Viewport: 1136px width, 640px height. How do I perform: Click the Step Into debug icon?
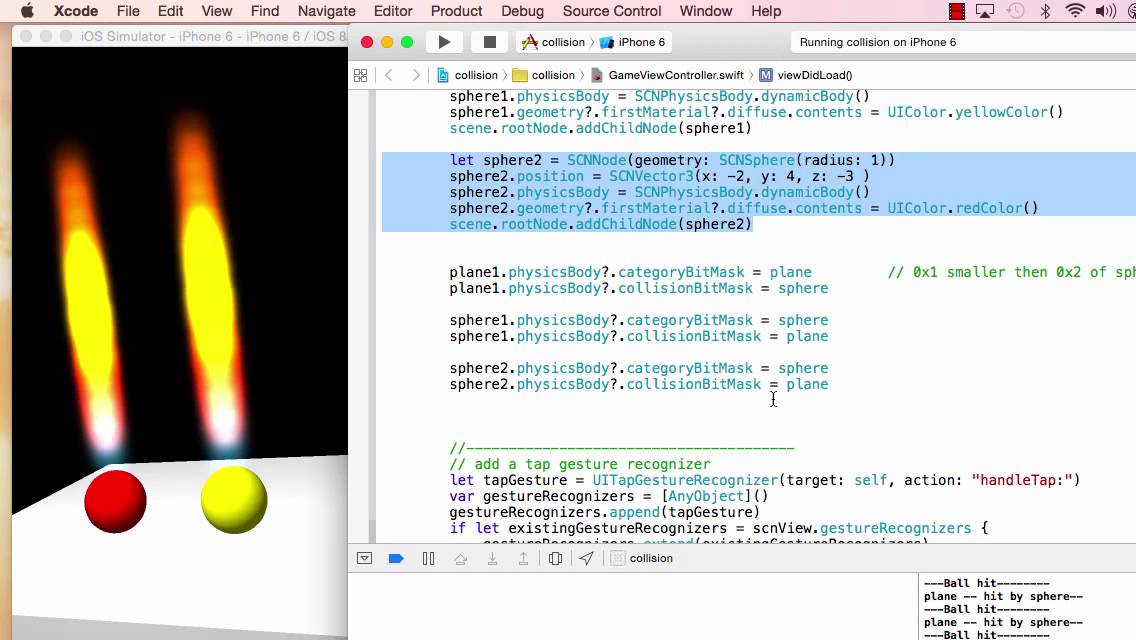point(492,558)
